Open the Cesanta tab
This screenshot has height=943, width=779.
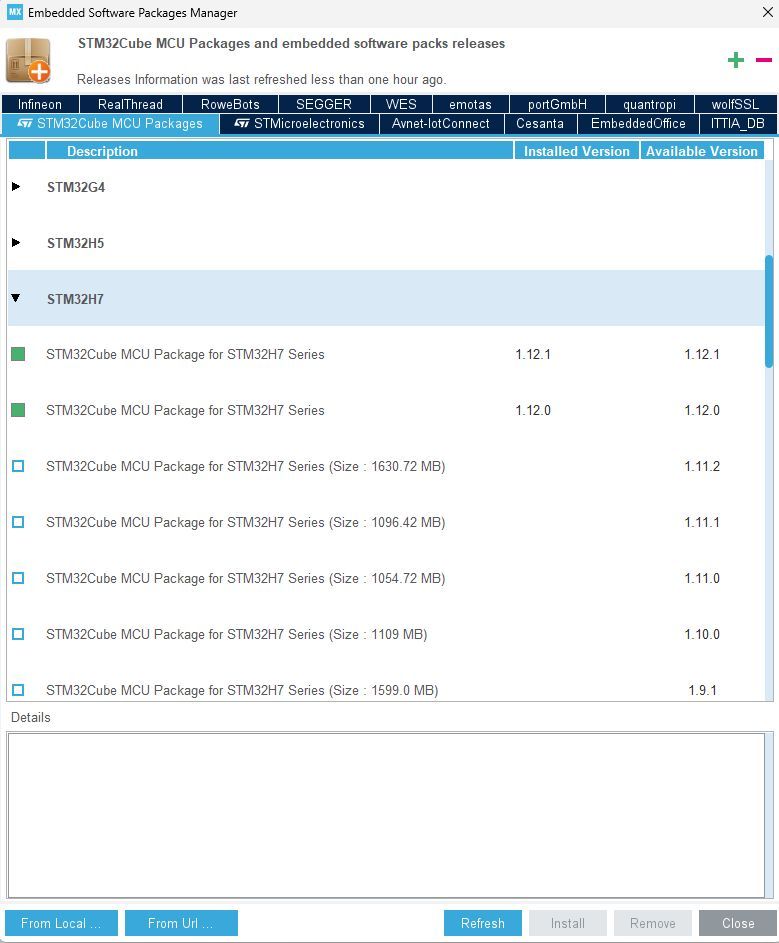tap(540, 123)
